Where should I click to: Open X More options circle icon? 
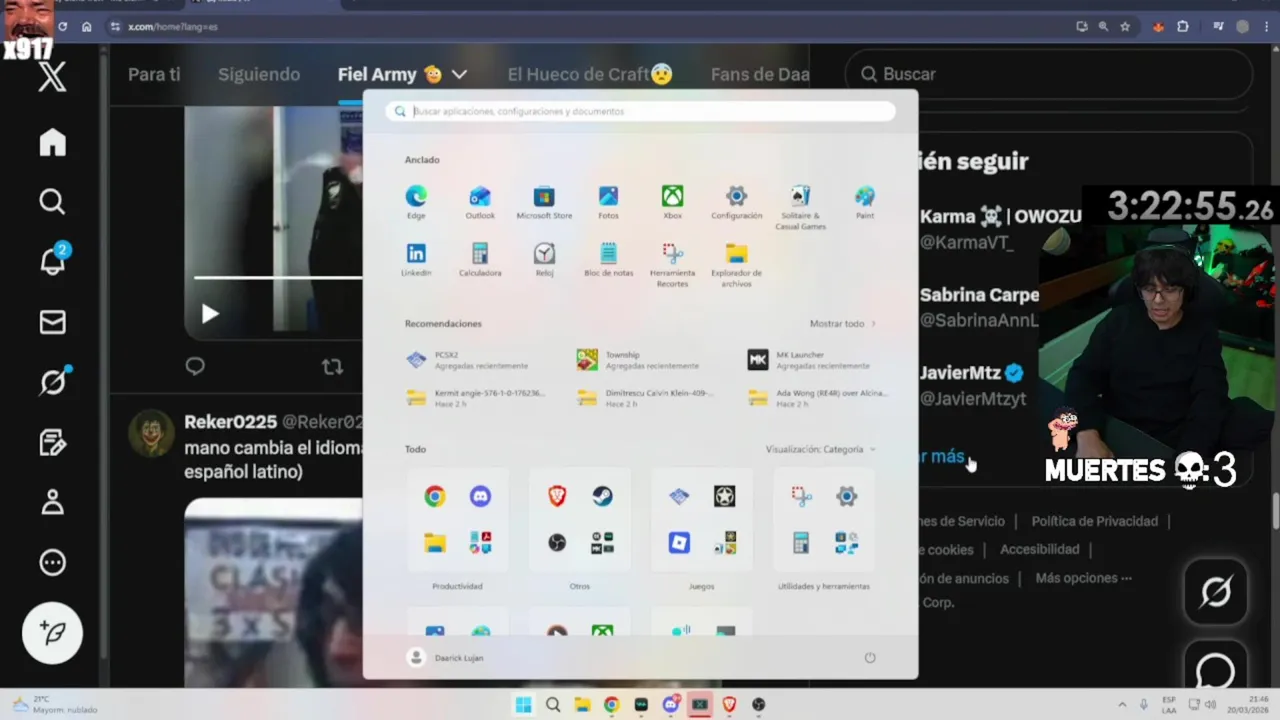pyautogui.click(x=52, y=562)
